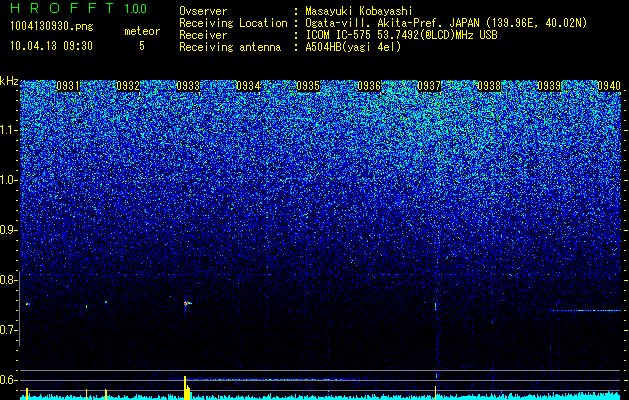Select antenna value A504HB(yagi 4el)
Viewport: 629px width, 400px height.
353,47
